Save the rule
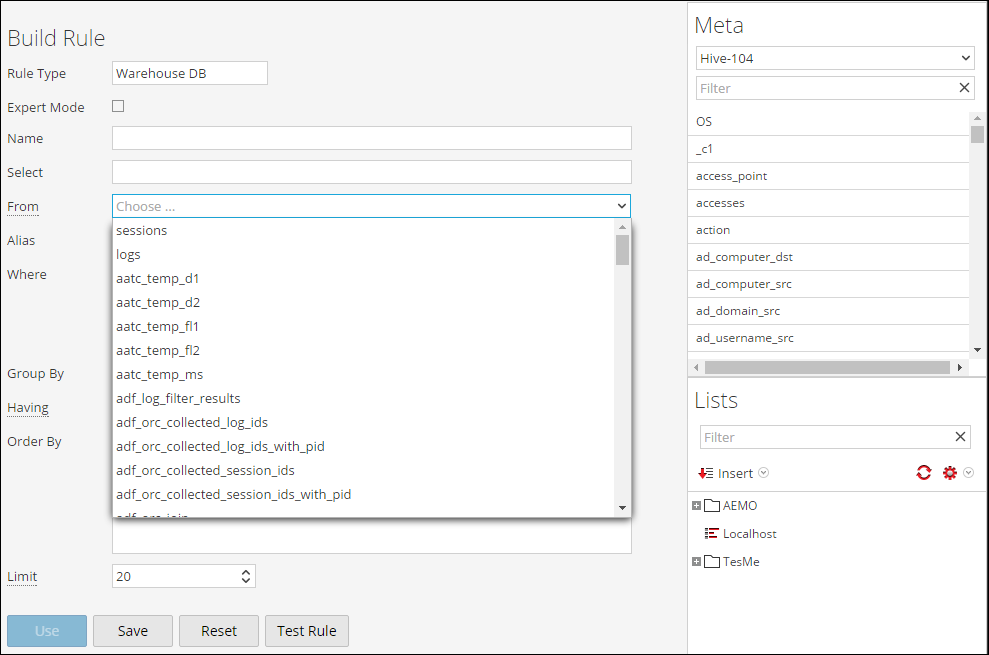This screenshot has width=989, height=655. [x=132, y=631]
